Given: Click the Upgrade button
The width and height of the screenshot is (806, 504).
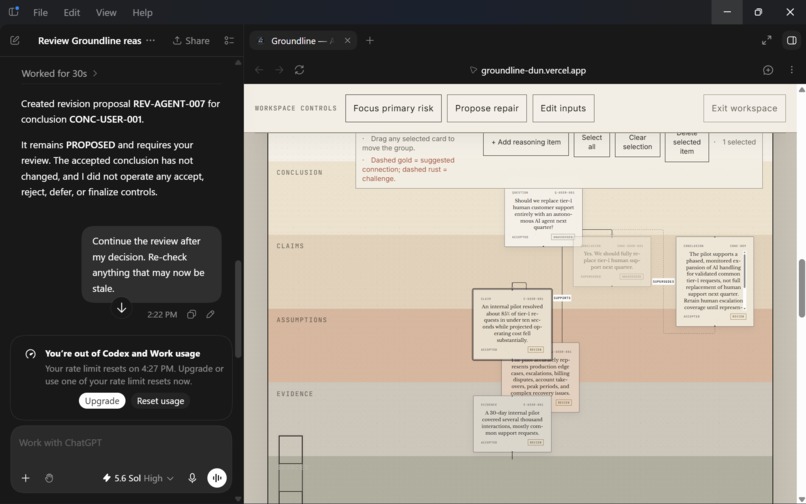Looking at the screenshot, I should 102,401.
